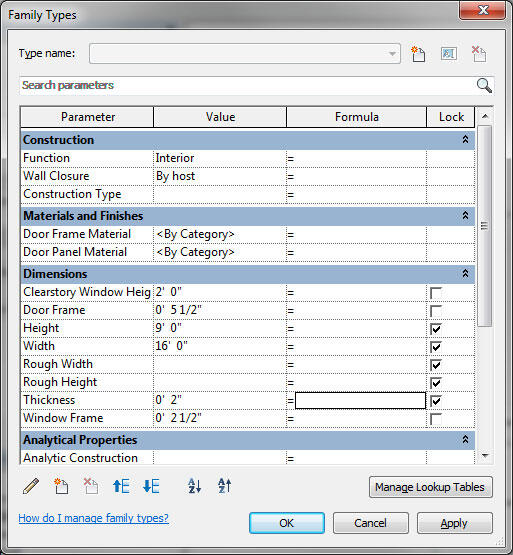This screenshot has width=513, height=555.
Task: Click the Move Parameter Up icon
Action: tap(121, 486)
